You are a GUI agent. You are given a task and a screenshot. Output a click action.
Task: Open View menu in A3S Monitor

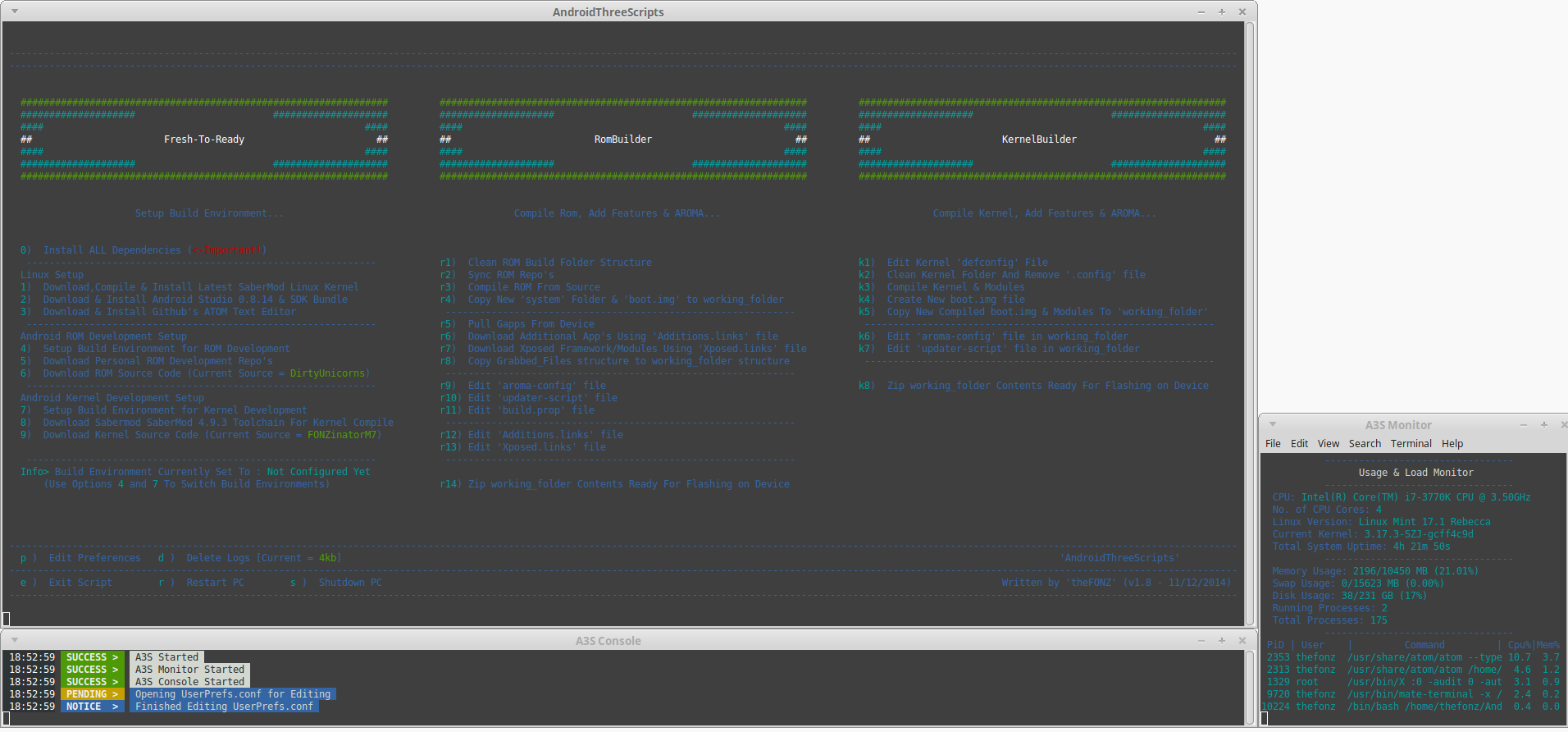click(1329, 443)
